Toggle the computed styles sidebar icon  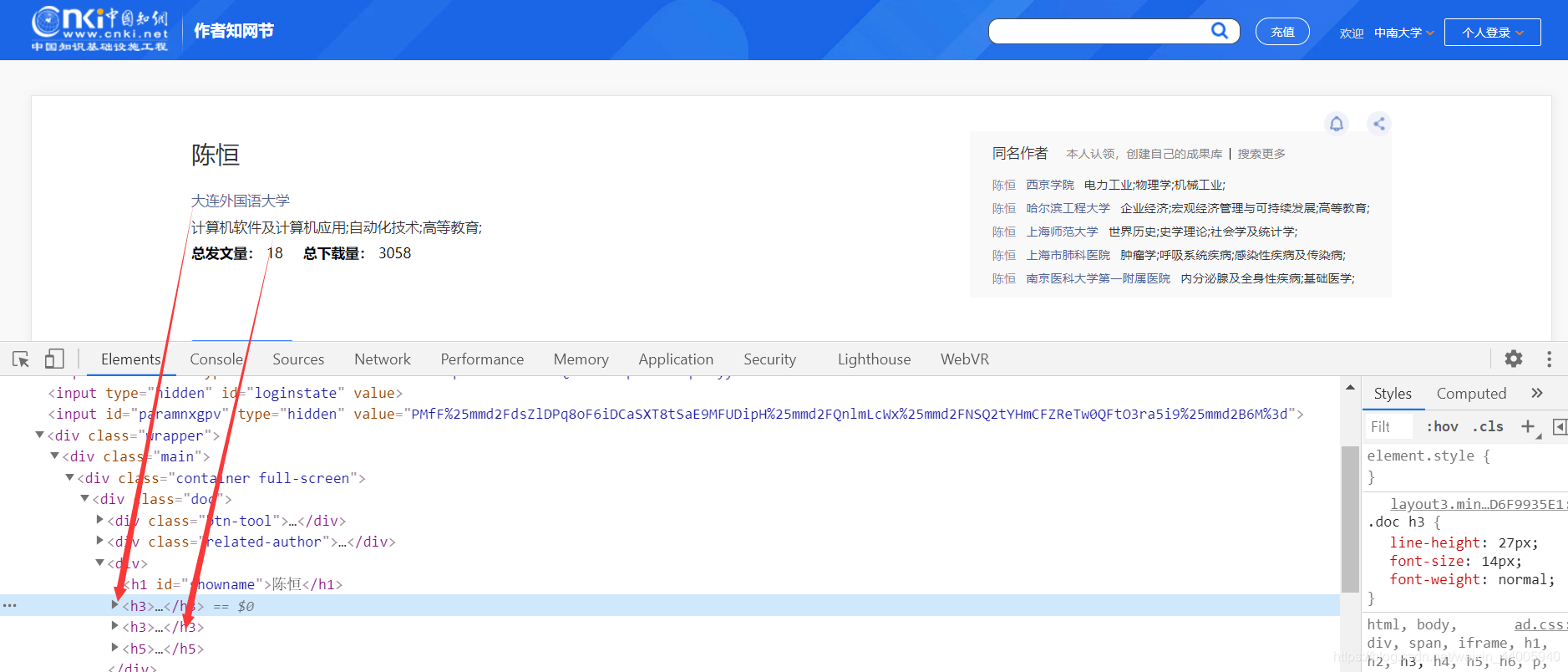coord(1559,427)
